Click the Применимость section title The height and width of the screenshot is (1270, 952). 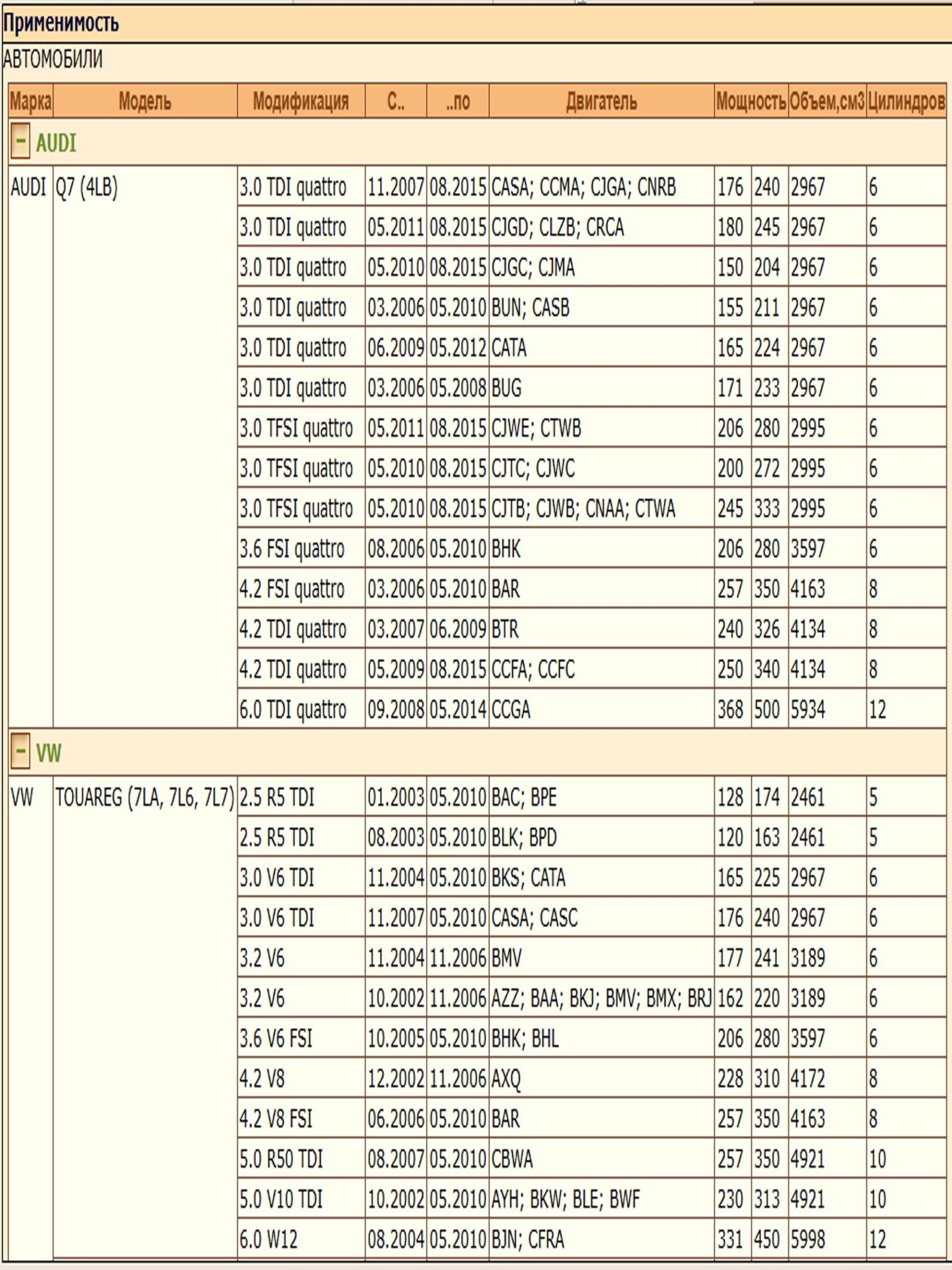(x=61, y=23)
